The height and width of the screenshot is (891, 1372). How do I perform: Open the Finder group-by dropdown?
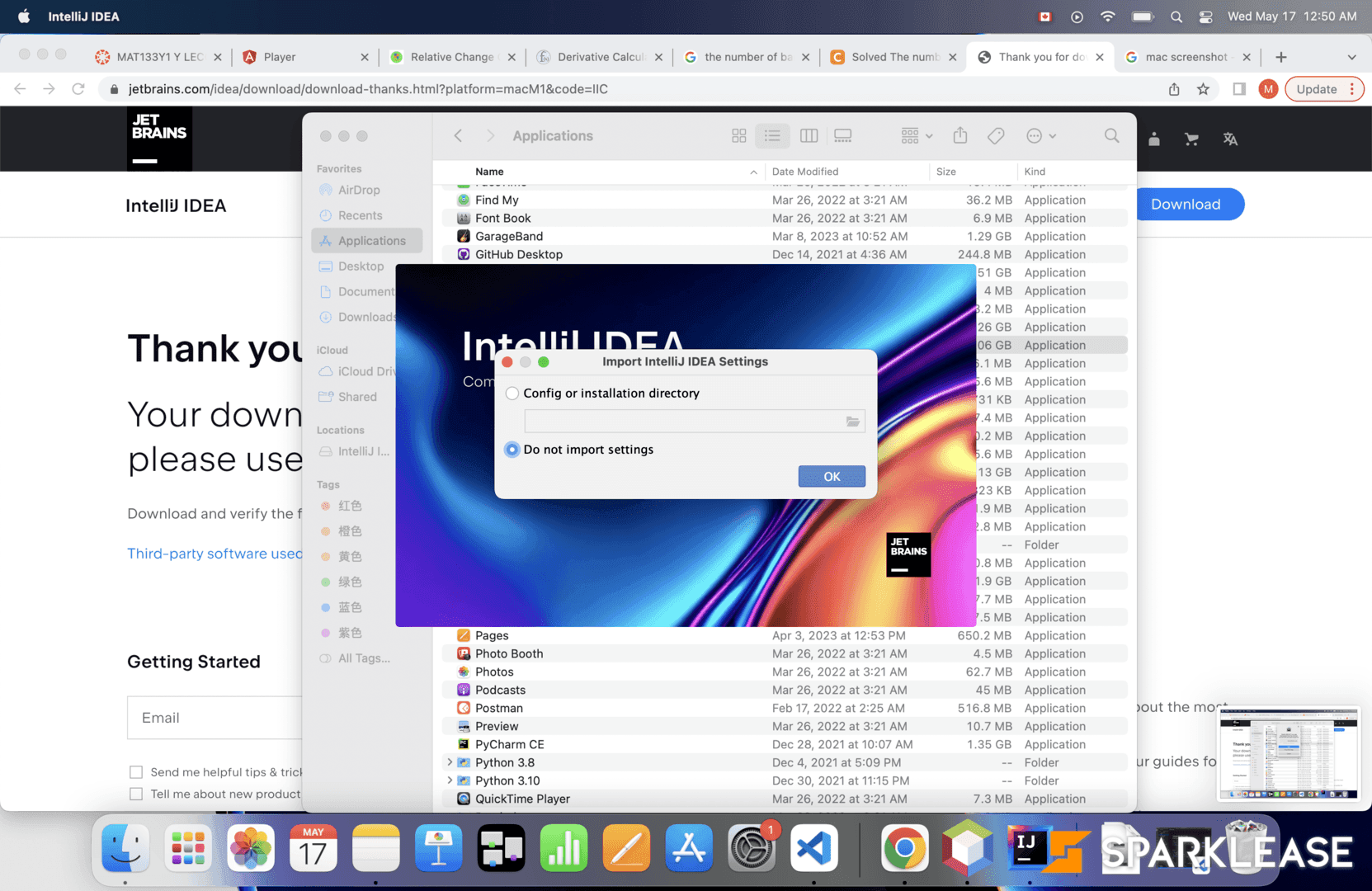click(917, 136)
